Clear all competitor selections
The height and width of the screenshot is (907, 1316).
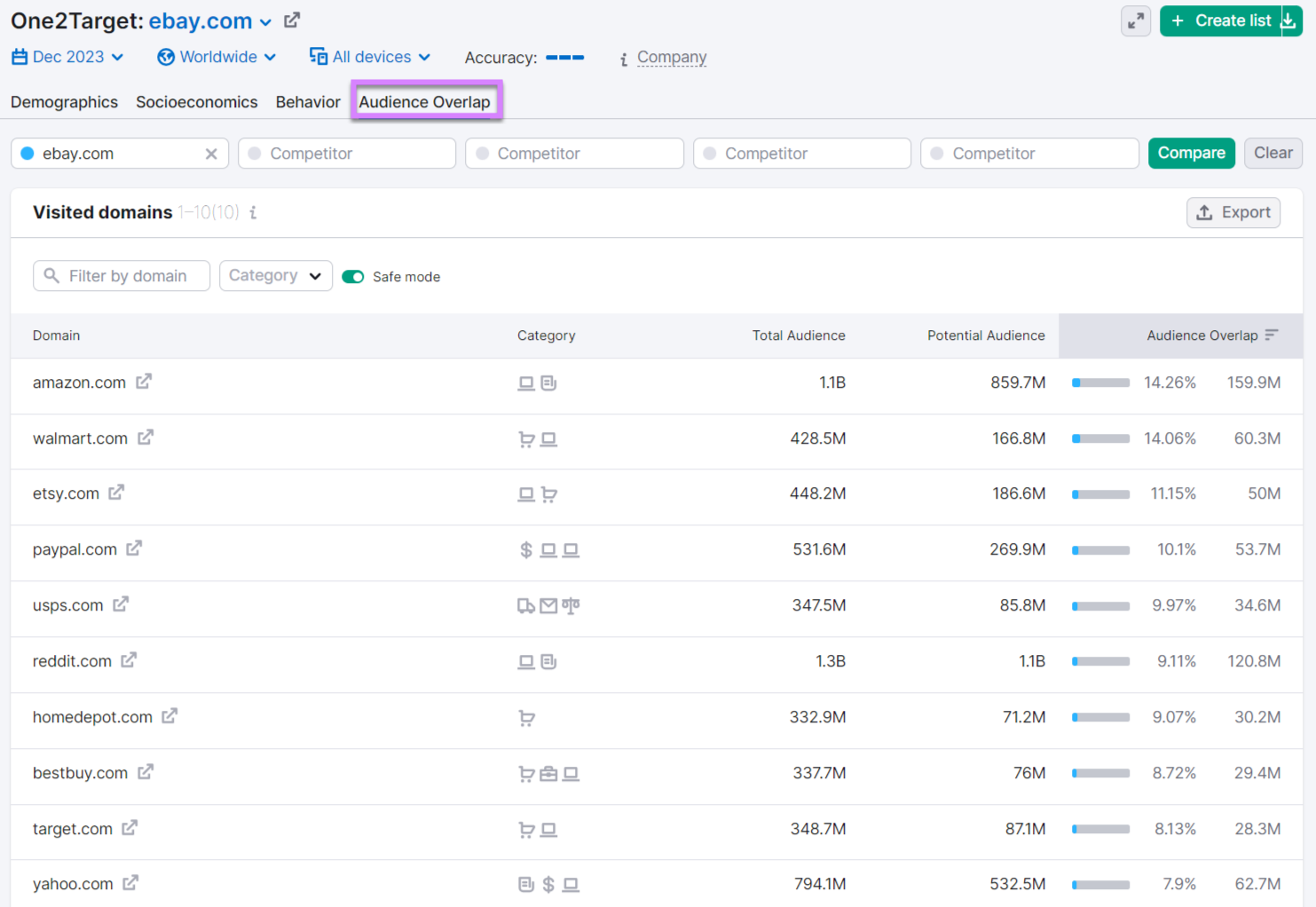tap(1273, 153)
